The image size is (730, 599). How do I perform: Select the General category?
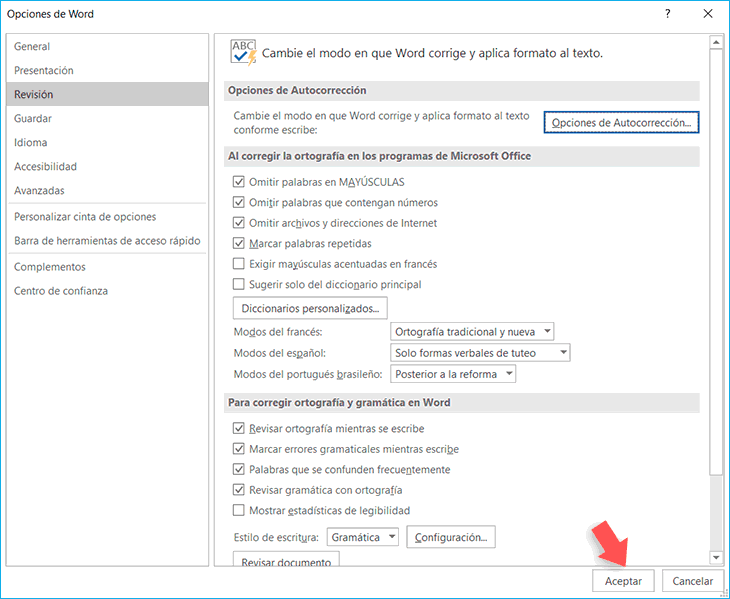click(32, 47)
